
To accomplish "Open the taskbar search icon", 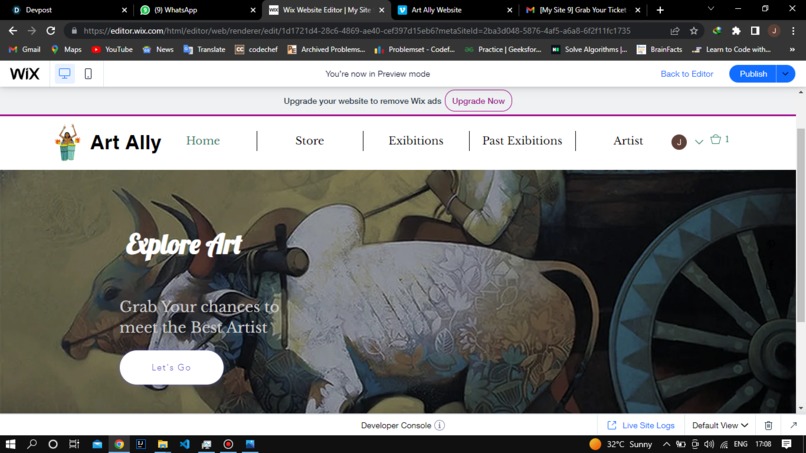I will click(32, 444).
